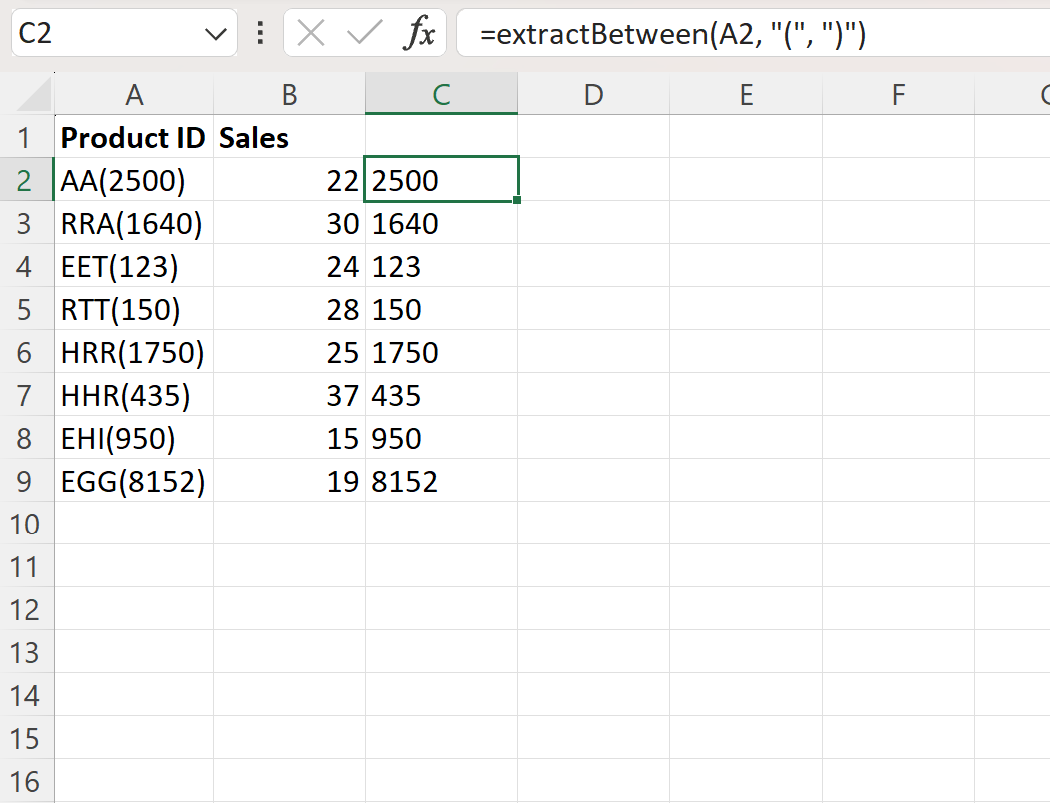
Task: Click the Enter (checkmark) icon on formula bar
Action: [x=365, y=33]
